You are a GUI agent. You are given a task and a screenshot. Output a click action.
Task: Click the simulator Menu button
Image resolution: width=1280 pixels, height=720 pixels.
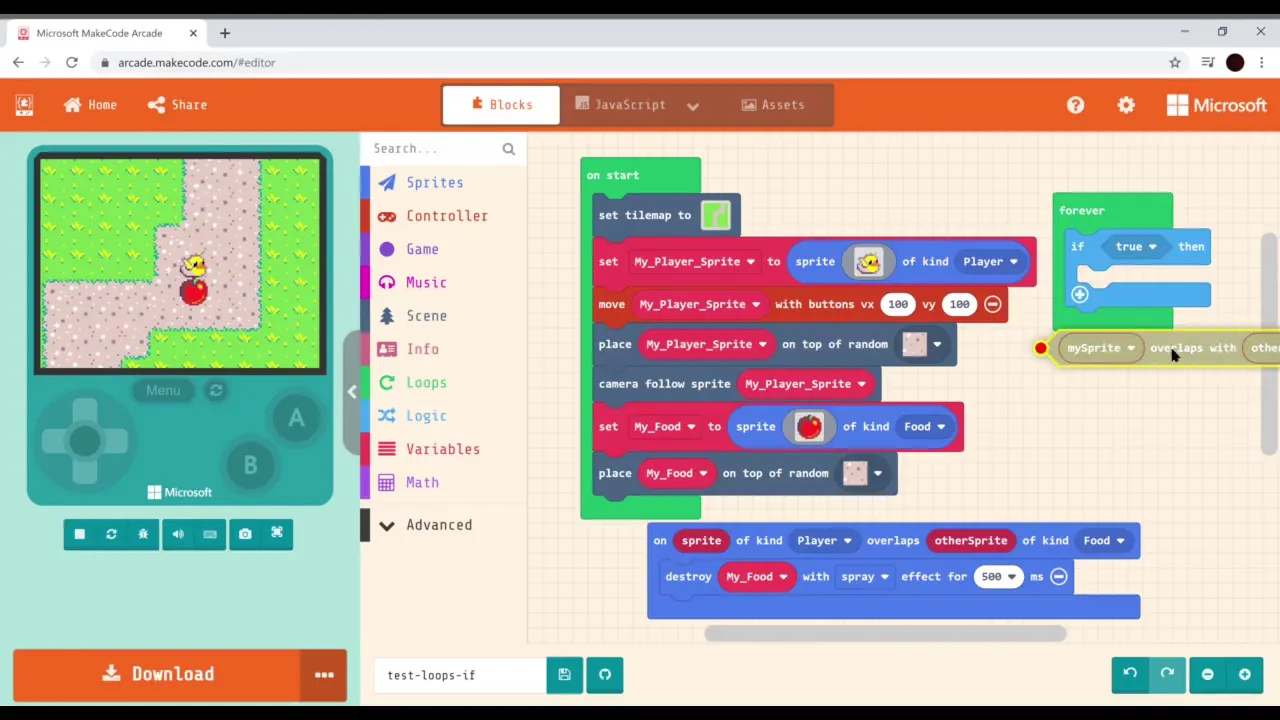163,391
